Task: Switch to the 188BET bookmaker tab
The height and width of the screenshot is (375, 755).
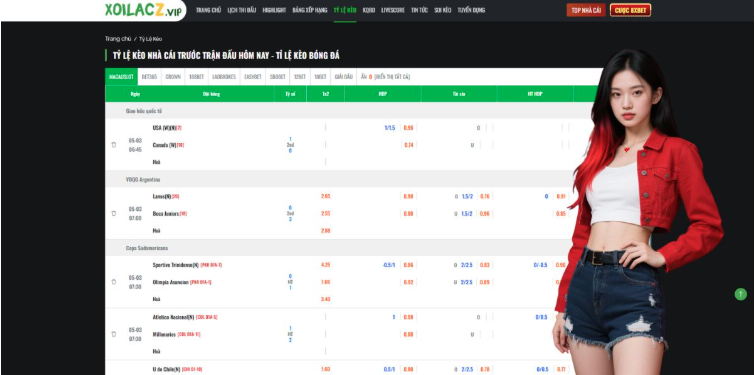Action: pos(196,77)
